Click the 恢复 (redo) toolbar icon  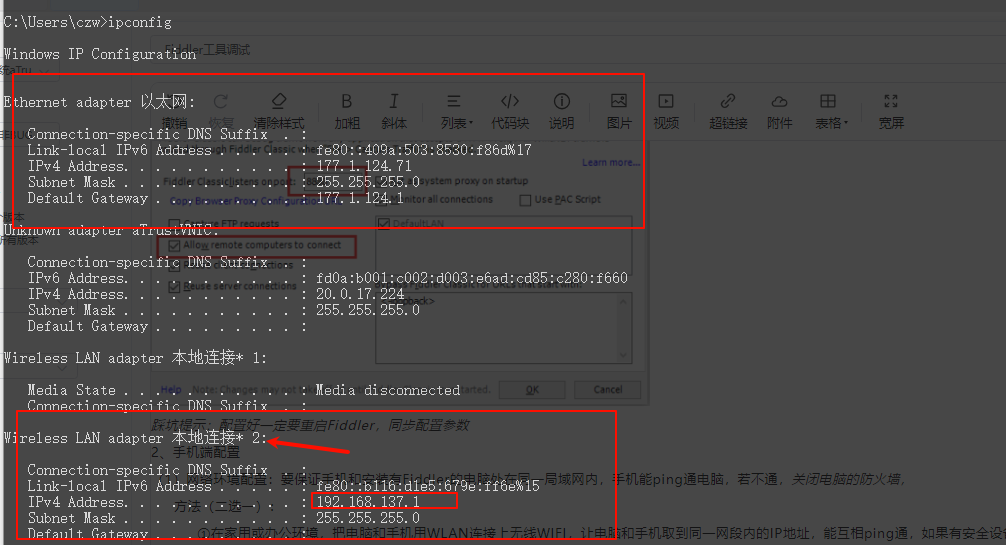(x=220, y=102)
